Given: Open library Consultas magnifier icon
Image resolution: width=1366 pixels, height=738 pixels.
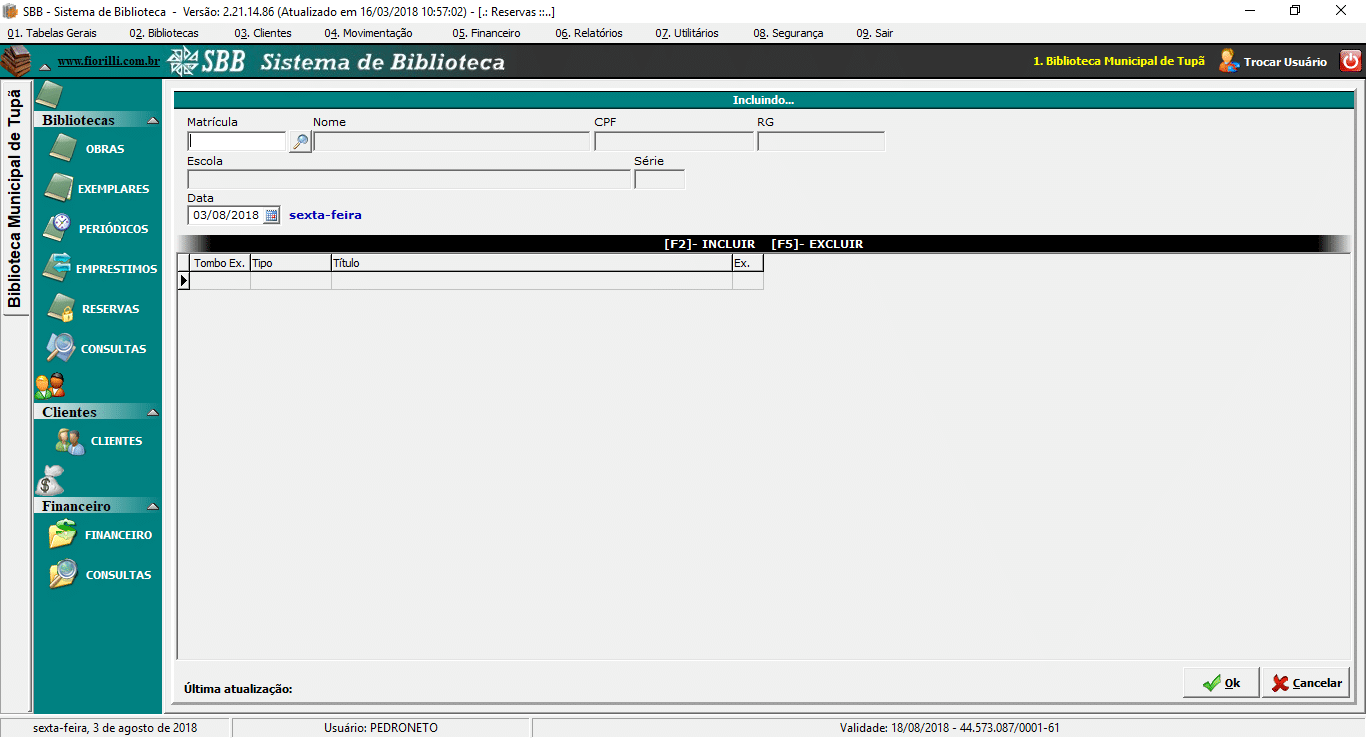Looking at the screenshot, I should (x=61, y=348).
